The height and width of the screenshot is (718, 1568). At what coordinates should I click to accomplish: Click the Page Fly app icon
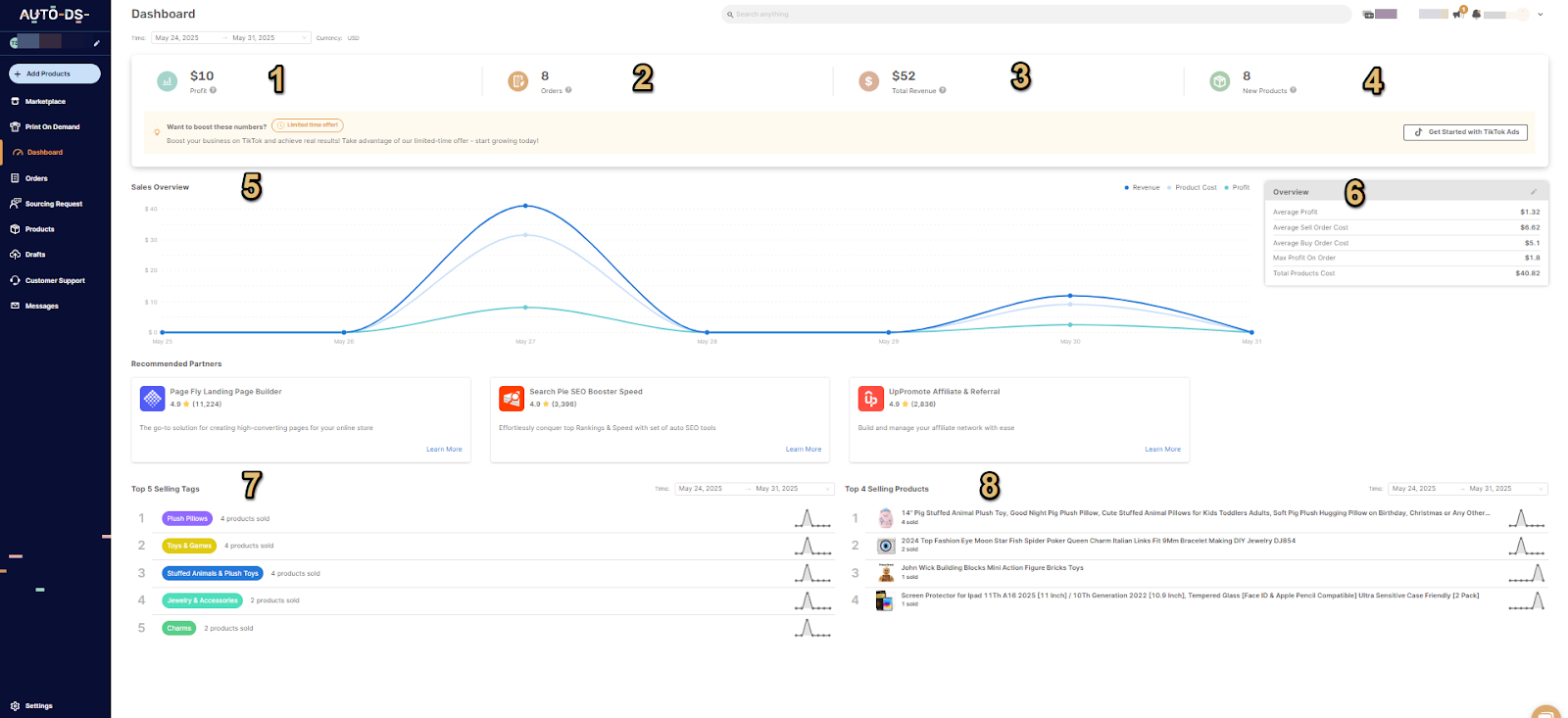coord(152,398)
